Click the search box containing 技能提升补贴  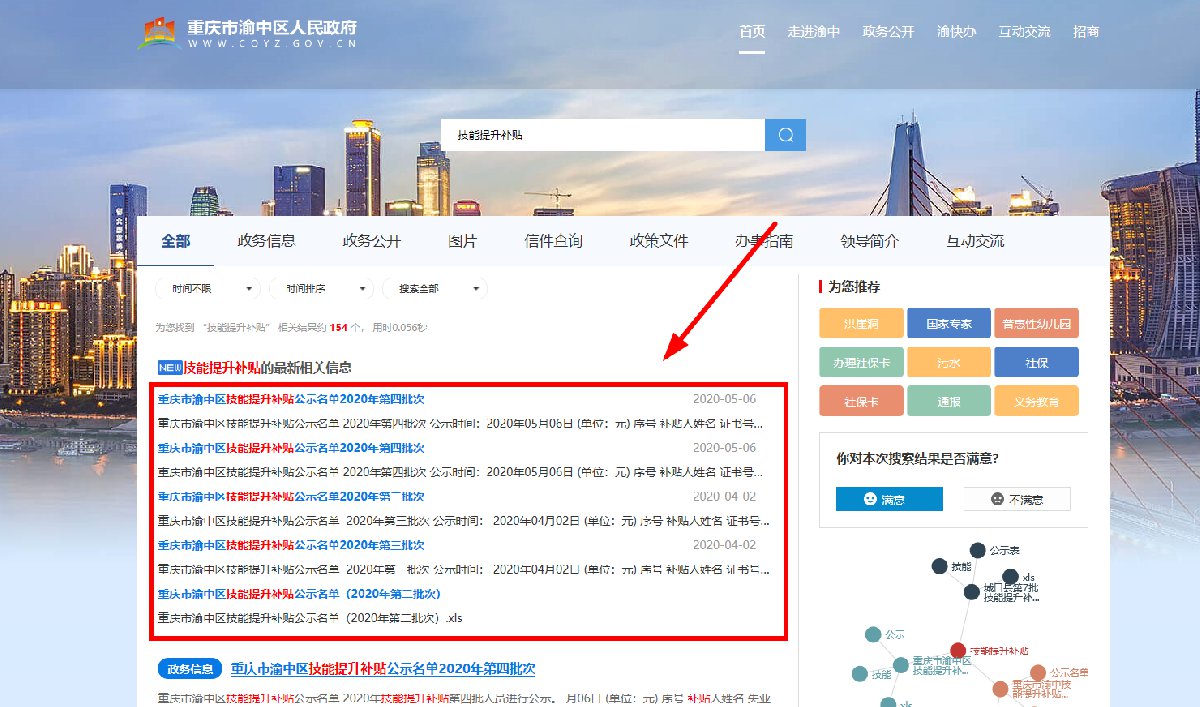(x=602, y=135)
